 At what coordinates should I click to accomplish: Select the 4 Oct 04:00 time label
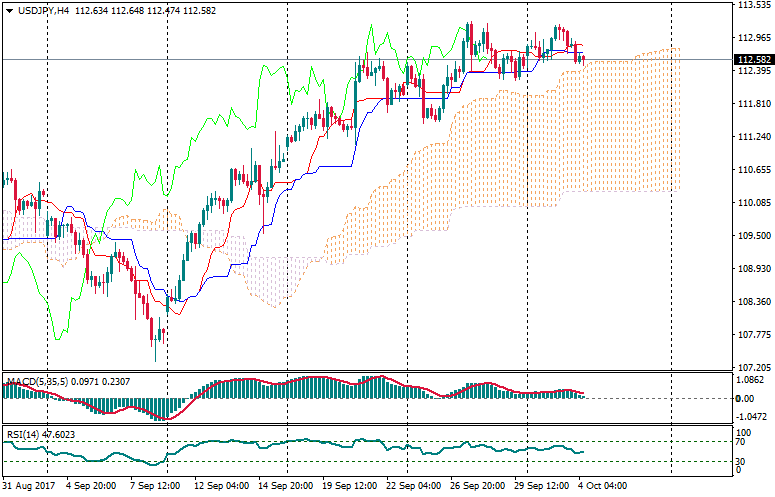click(603, 485)
